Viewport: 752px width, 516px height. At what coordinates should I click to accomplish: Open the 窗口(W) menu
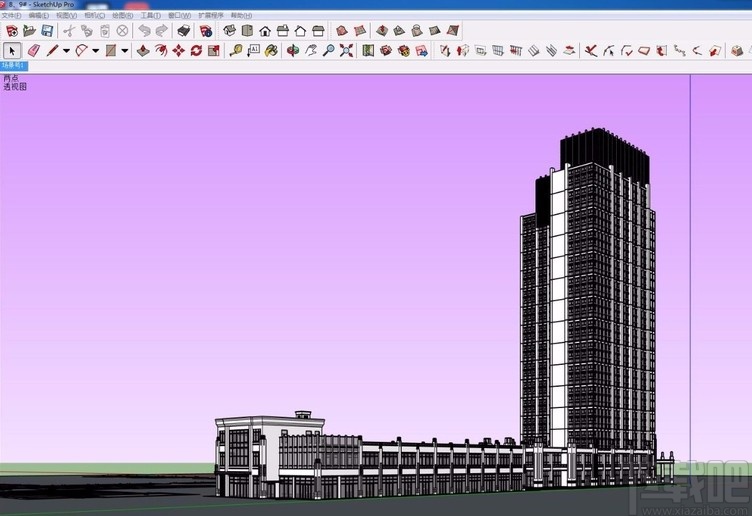pyautogui.click(x=179, y=15)
